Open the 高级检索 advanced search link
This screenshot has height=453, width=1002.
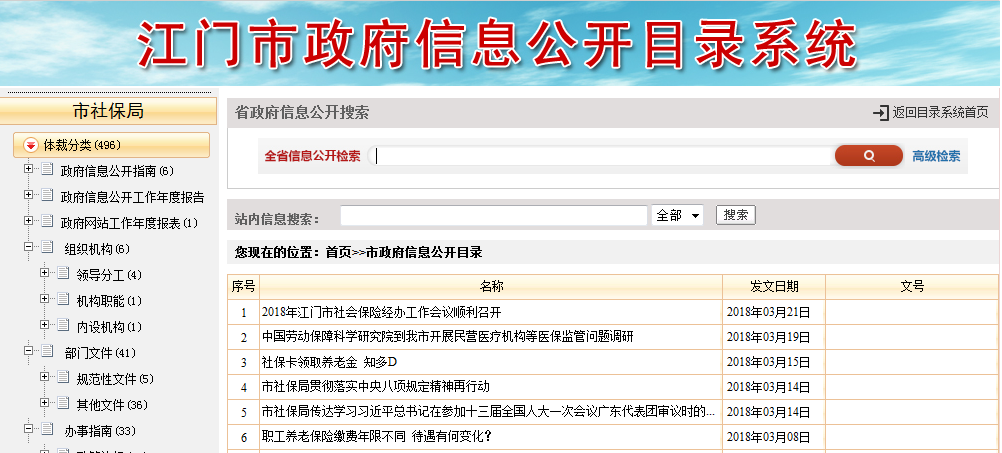click(936, 156)
